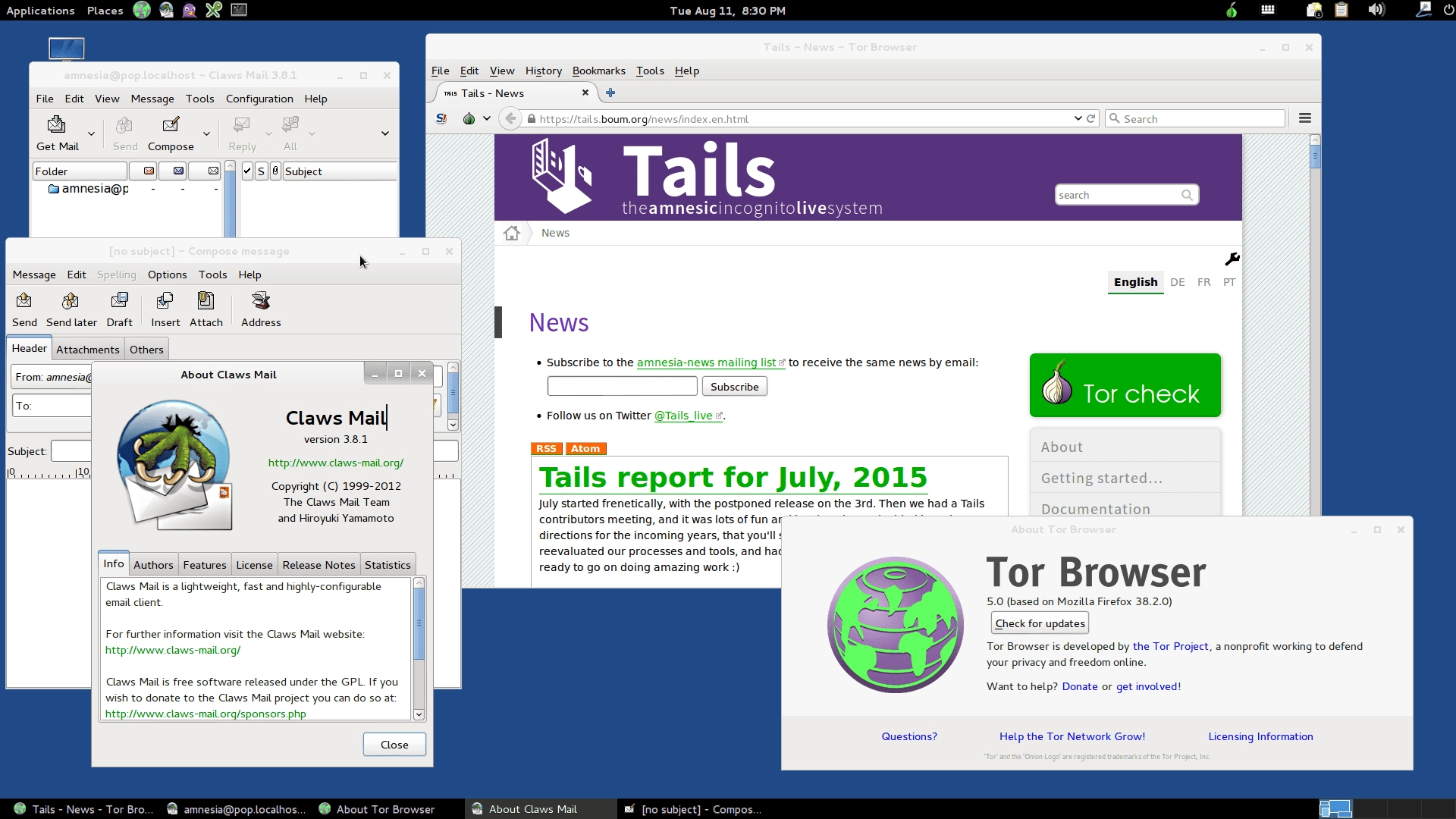The height and width of the screenshot is (819, 1456).
Task: Open Get Mail dropdown arrow
Action: pos(92,133)
